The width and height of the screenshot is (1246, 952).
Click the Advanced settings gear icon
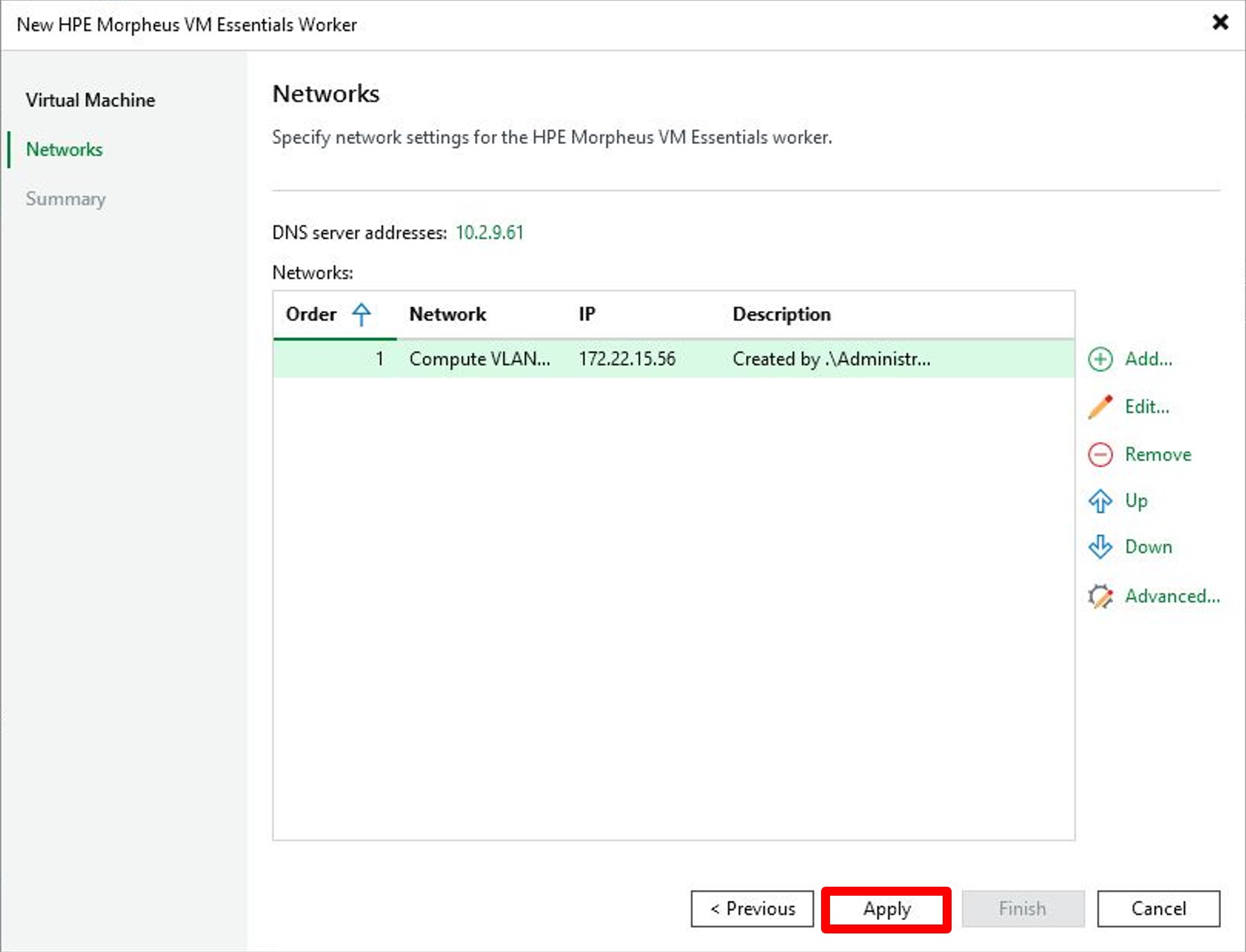(x=1100, y=596)
